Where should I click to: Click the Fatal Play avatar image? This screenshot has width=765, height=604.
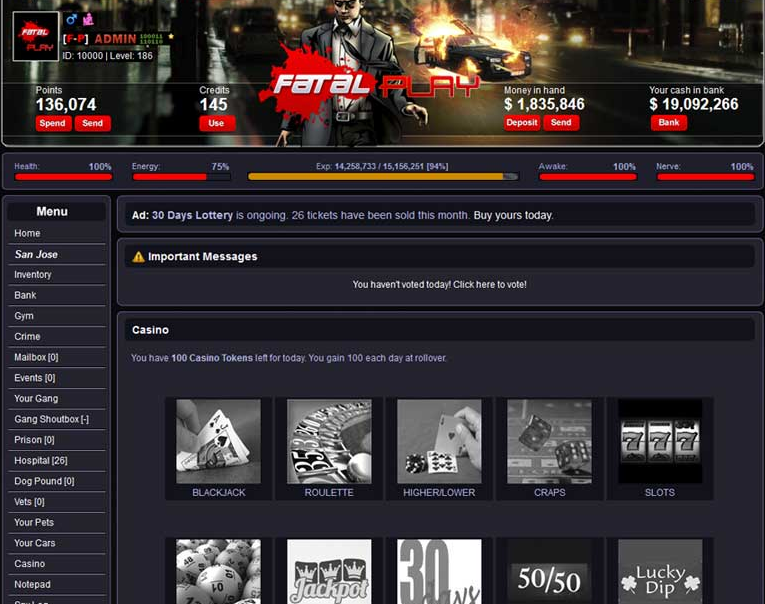36,37
